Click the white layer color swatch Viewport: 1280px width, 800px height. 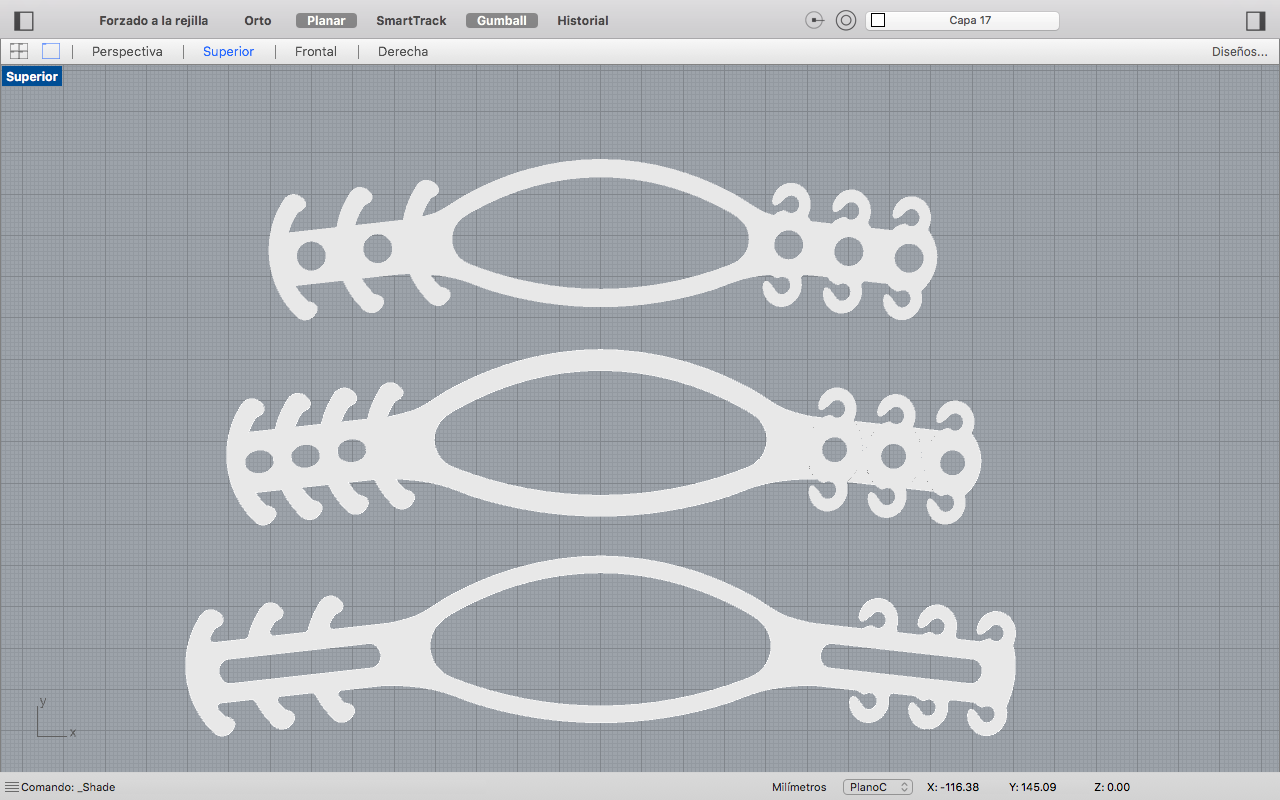click(878, 20)
